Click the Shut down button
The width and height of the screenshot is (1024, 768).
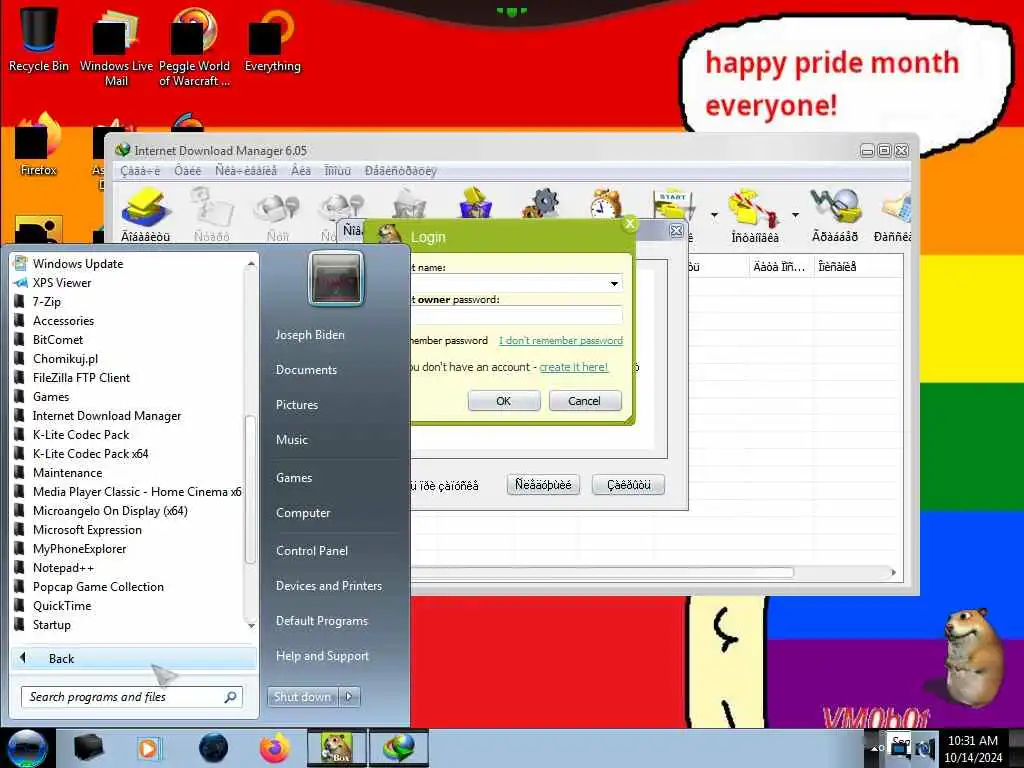pyautogui.click(x=302, y=696)
